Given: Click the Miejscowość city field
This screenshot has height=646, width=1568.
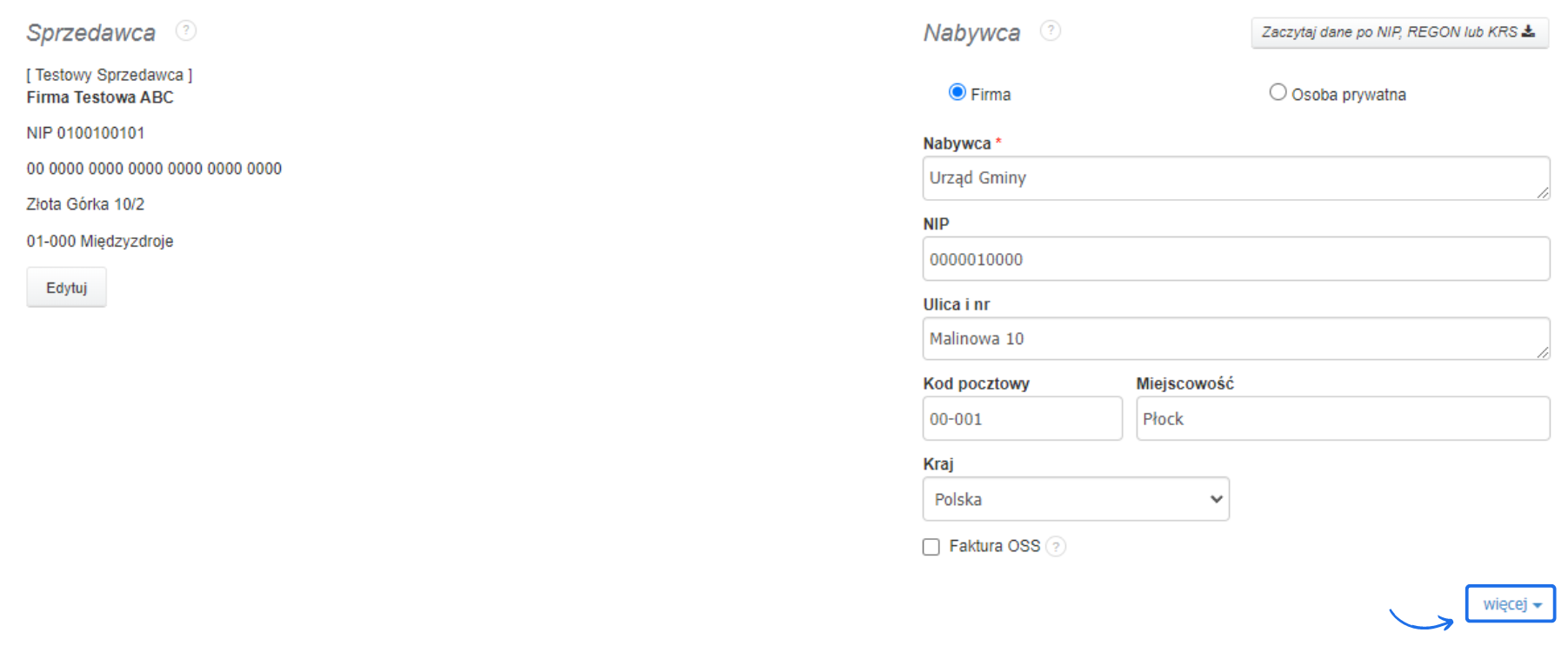Looking at the screenshot, I should (x=1342, y=419).
